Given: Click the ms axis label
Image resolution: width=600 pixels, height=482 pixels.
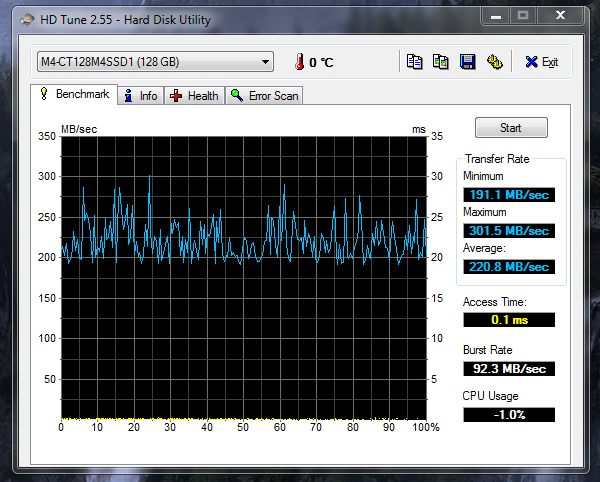Looking at the screenshot, I should 419,130.
